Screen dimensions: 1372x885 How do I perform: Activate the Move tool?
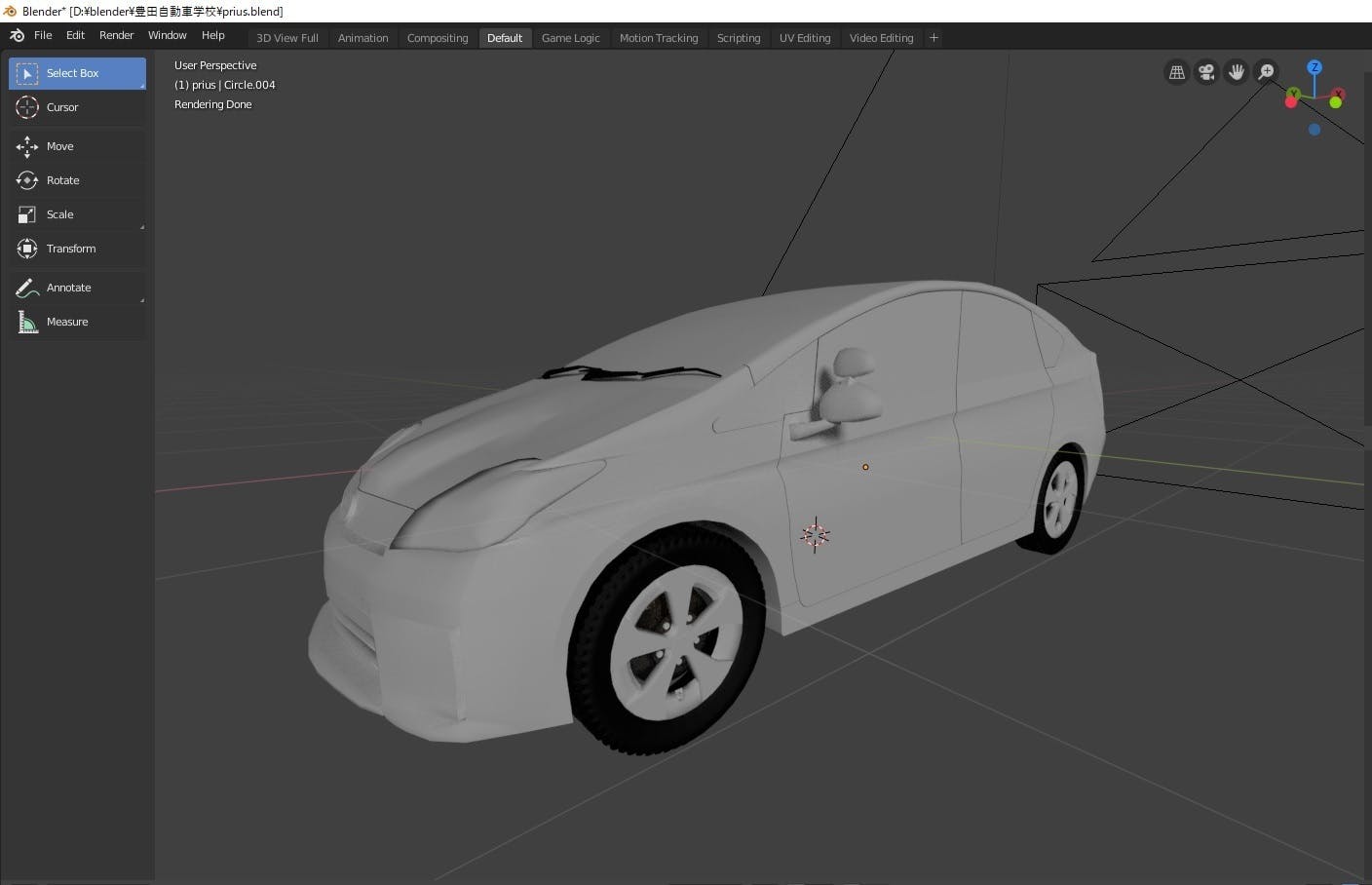point(59,146)
